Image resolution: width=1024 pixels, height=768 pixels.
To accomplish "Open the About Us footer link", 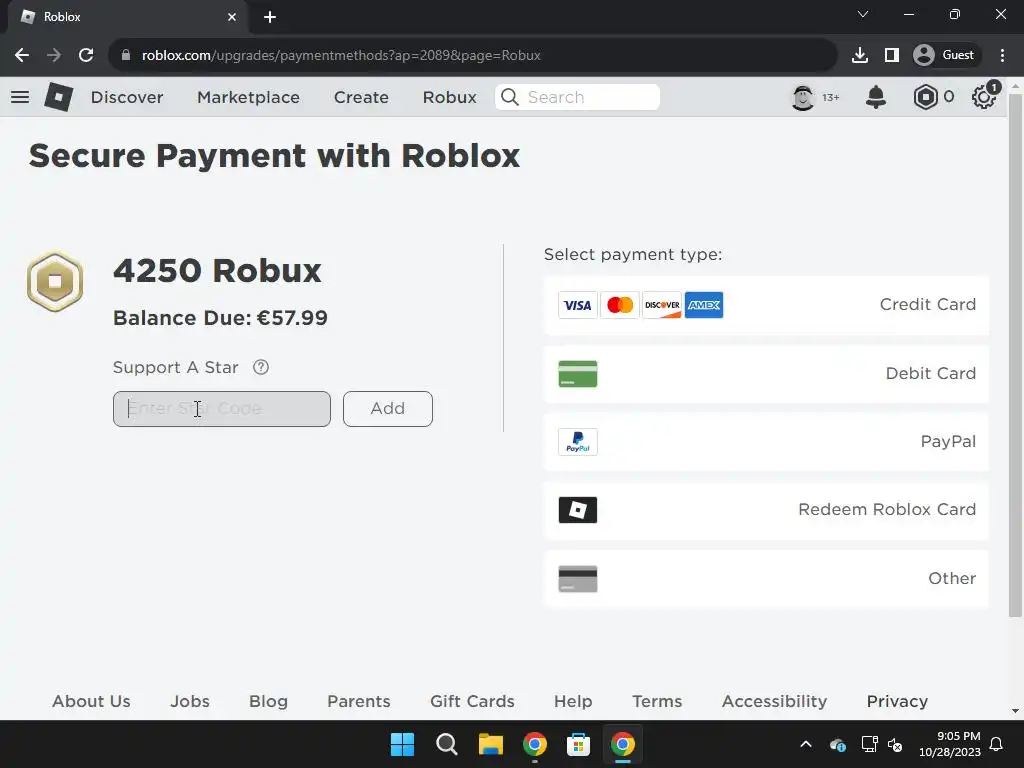I will [91, 701].
